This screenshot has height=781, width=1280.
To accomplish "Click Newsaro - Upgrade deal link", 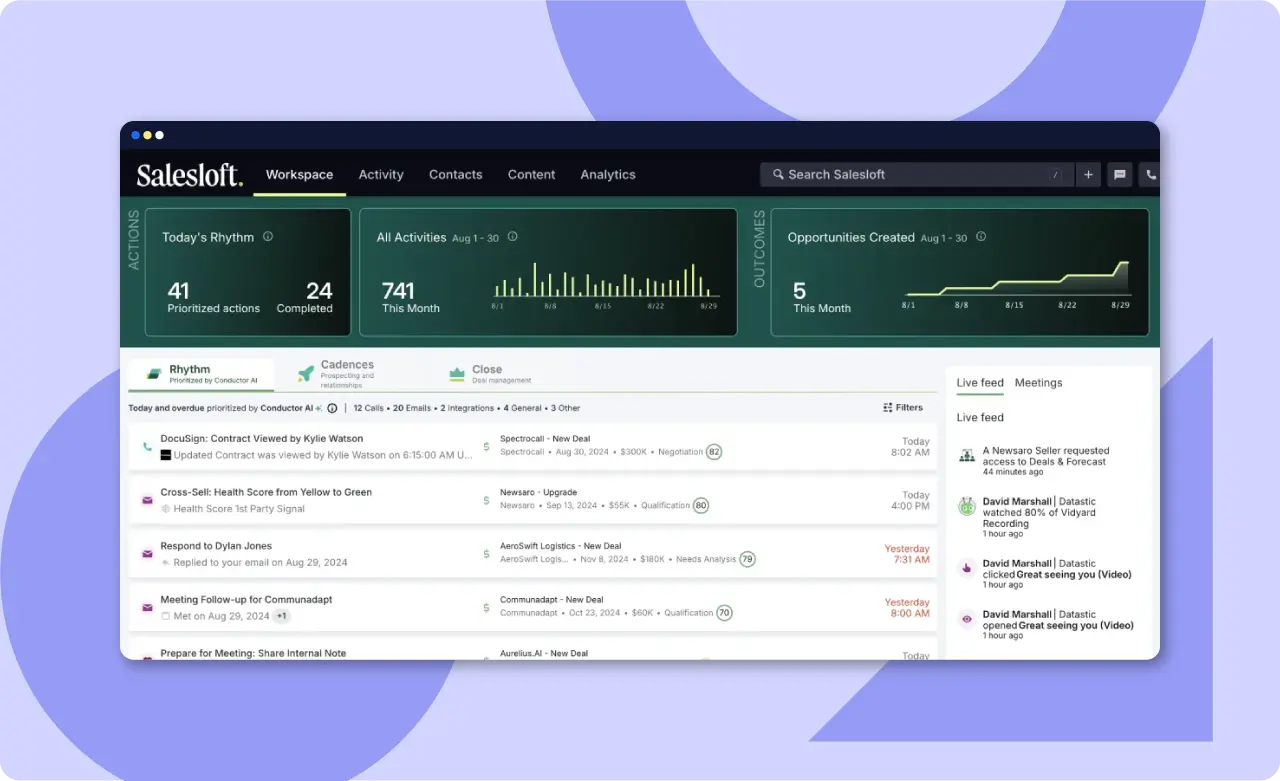I will tap(538, 493).
